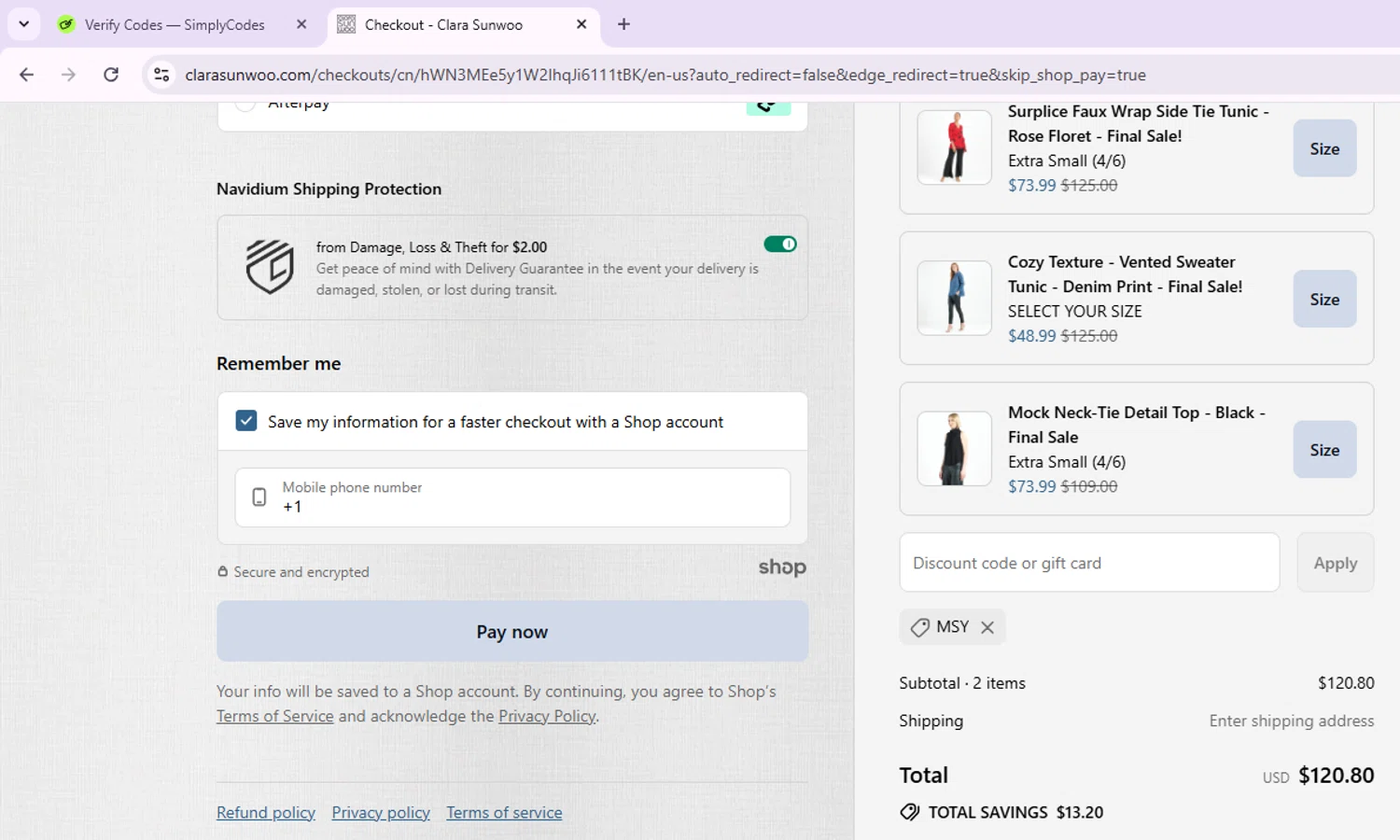Click the mobile phone icon in field
This screenshot has height=840, width=1400.
259,497
